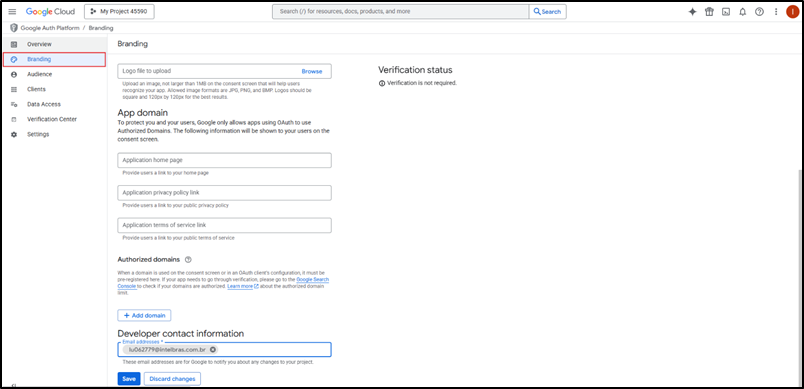
Task: Click the Branding breadcrumb text
Action: 101,28
